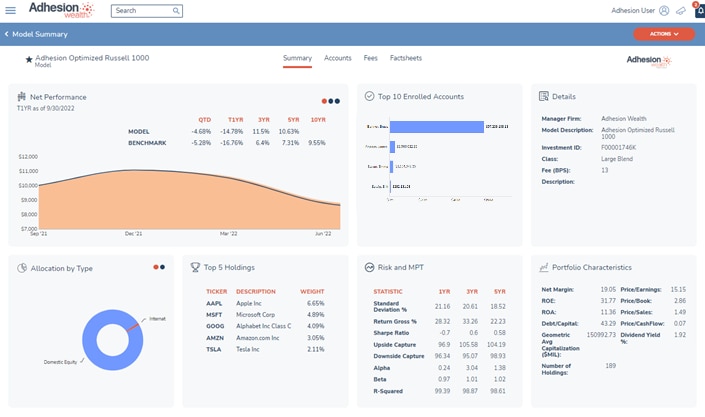Select the dark dot in Allocation by Type
The image size is (705, 417).
pyautogui.click(x=162, y=267)
